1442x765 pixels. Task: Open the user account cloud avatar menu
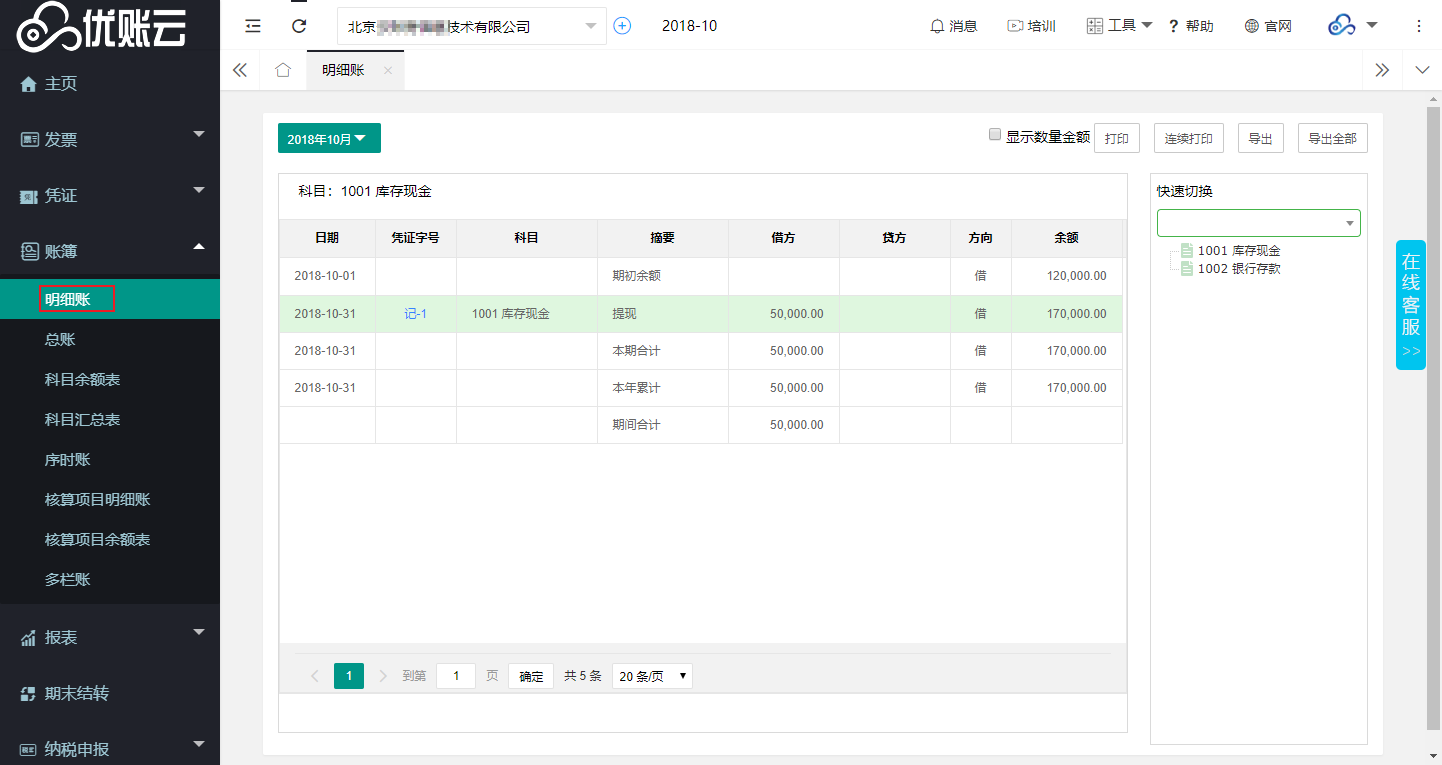pos(1353,26)
